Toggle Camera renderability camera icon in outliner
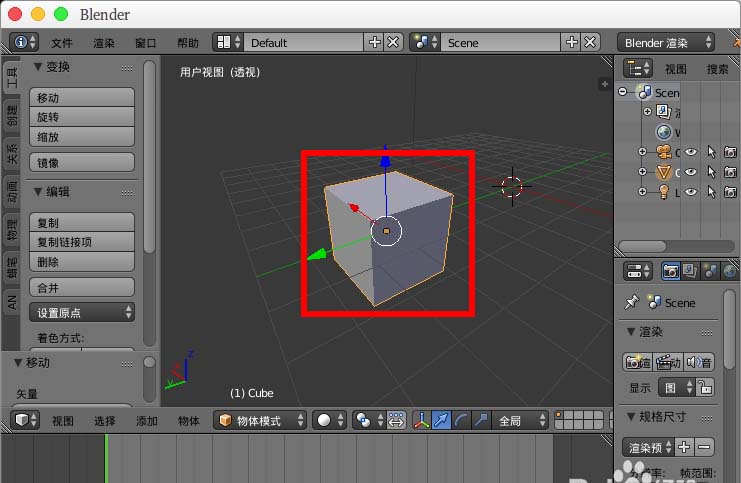The image size is (741, 483). pyautogui.click(x=730, y=152)
